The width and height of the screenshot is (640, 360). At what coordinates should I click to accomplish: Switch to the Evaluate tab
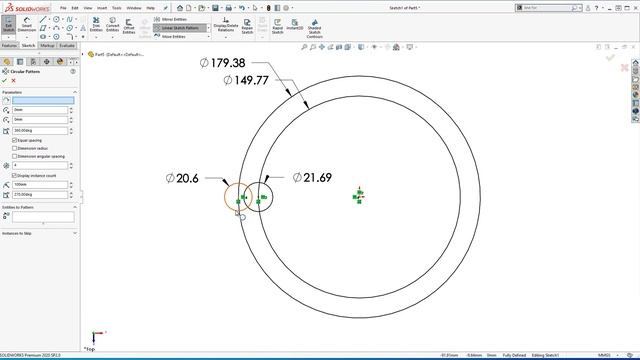[x=67, y=45]
